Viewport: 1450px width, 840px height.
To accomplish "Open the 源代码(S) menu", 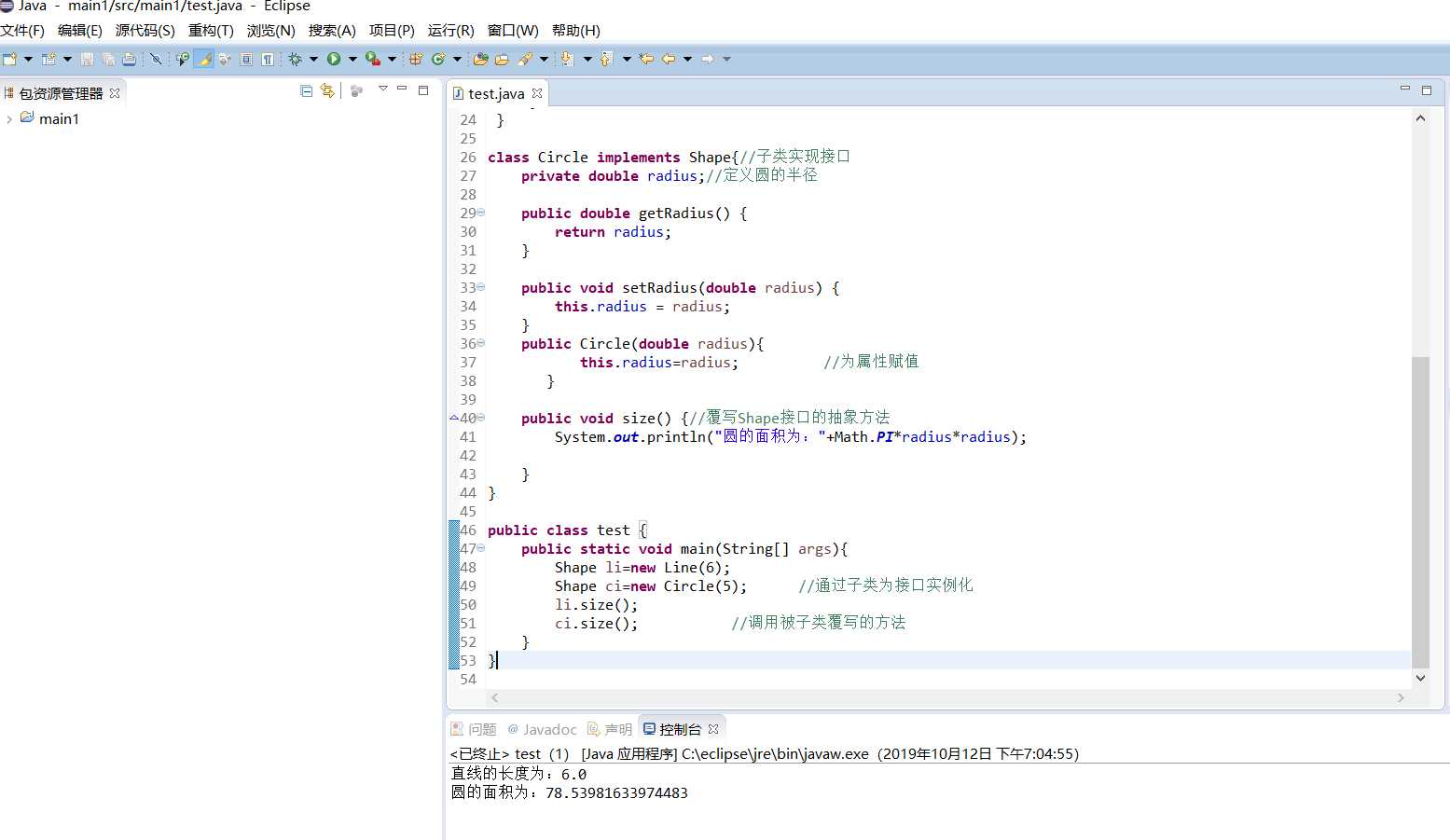I will point(145,31).
